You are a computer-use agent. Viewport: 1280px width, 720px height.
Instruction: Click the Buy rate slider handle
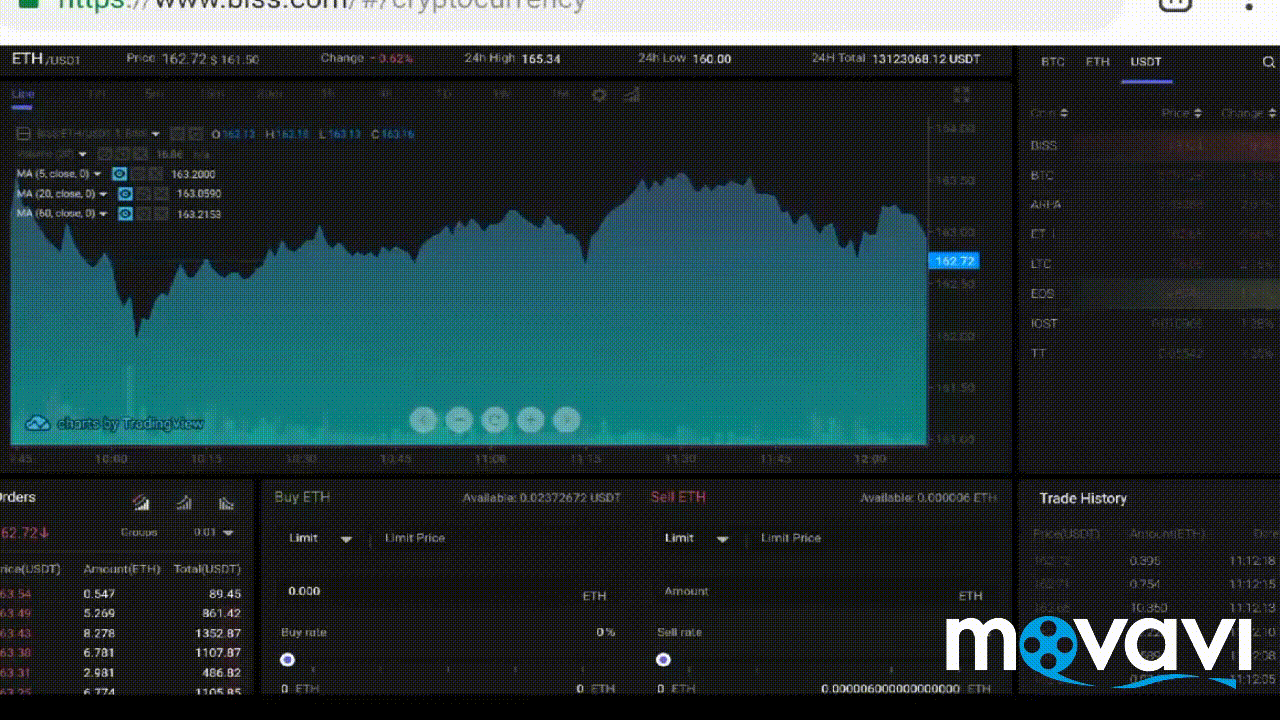(287, 660)
